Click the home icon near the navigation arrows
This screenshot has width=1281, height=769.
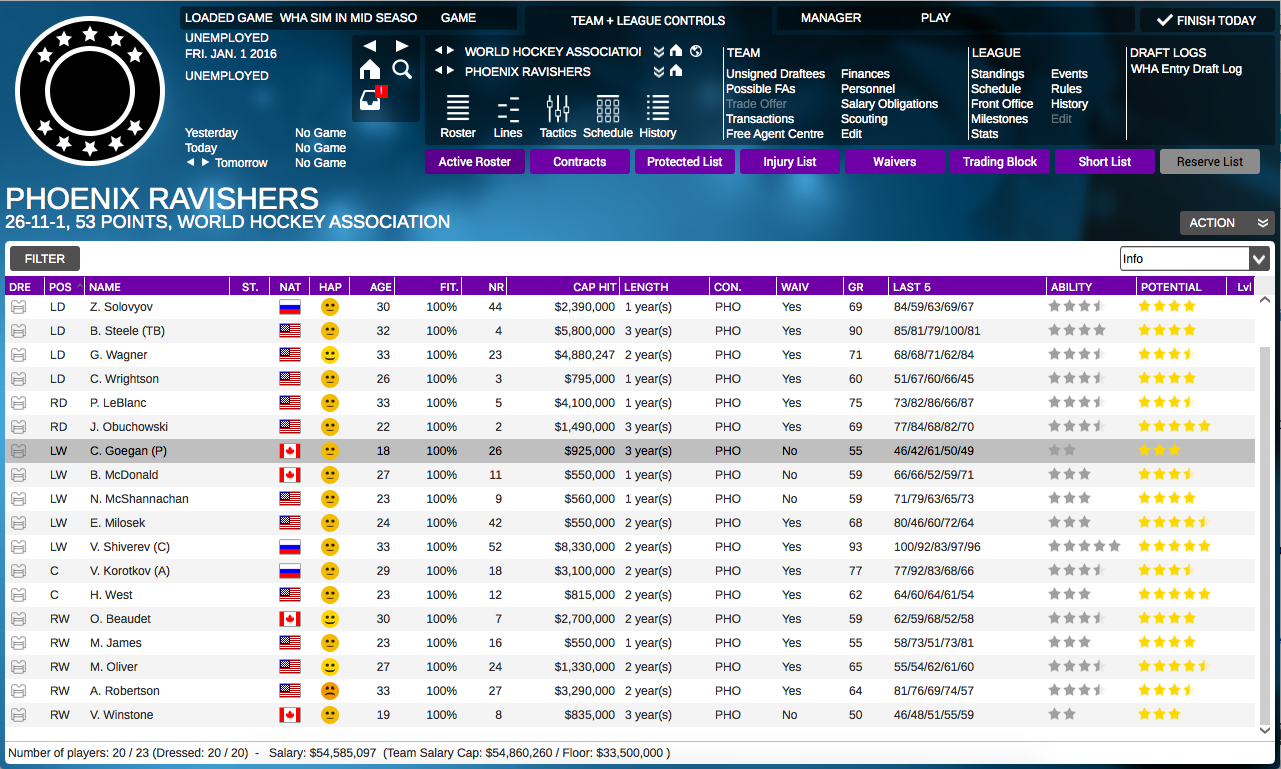[370, 71]
